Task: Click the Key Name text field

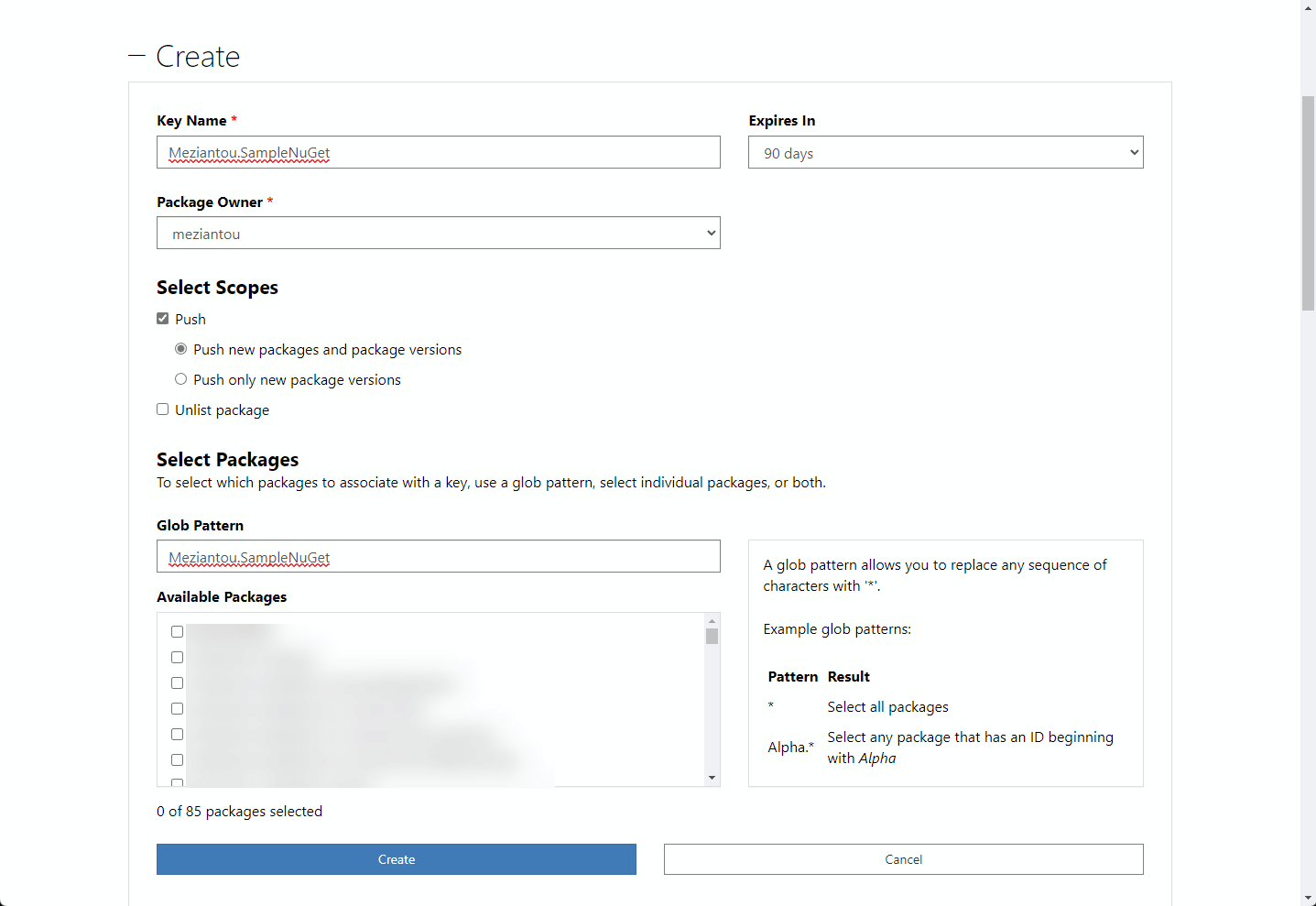Action: click(x=438, y=153)
